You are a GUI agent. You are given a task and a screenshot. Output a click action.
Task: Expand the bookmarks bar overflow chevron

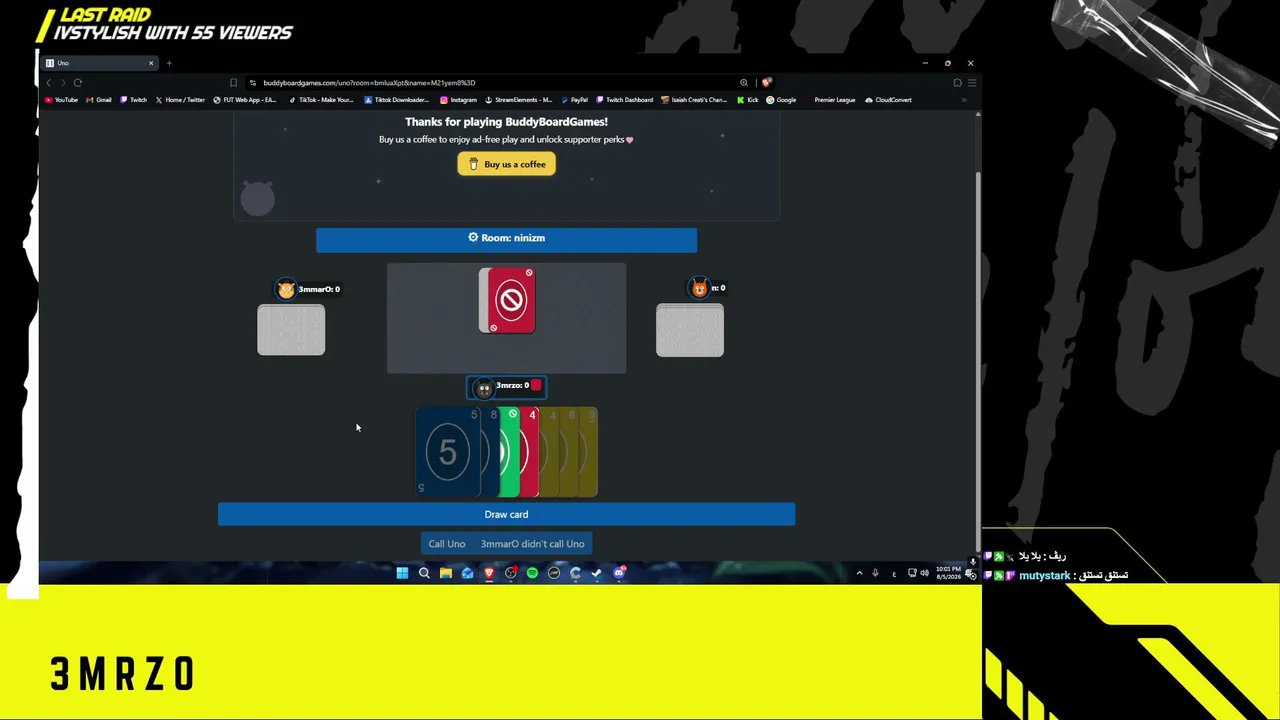point(964,100)
